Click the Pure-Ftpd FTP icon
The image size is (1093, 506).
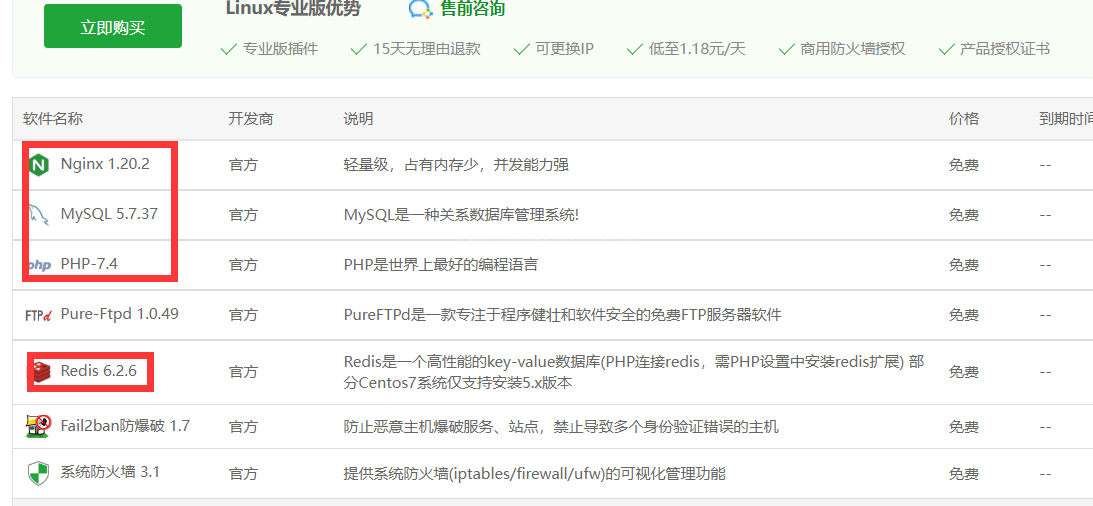(x=38, y=315)
